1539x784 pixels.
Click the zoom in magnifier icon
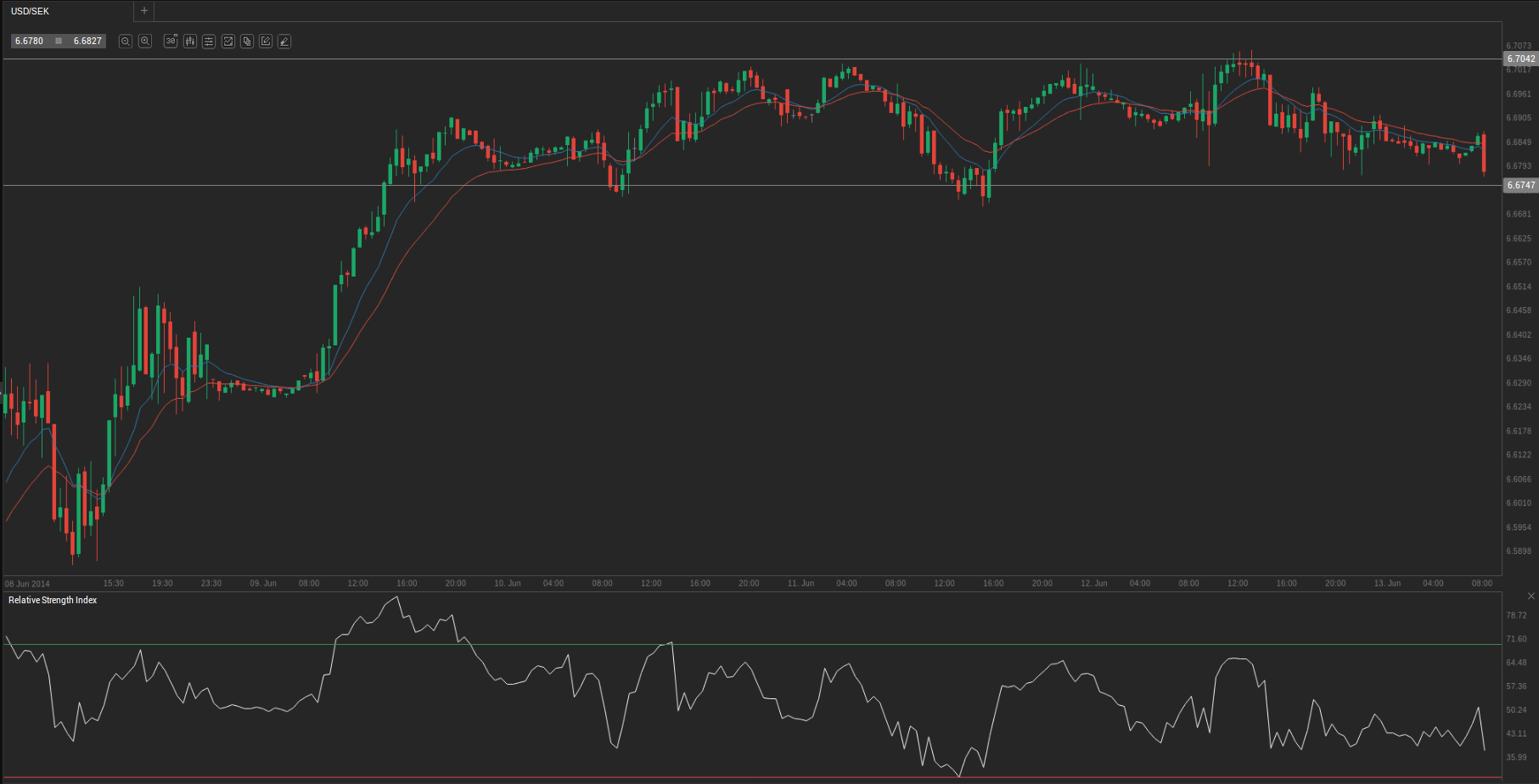(x=145, y=42)
